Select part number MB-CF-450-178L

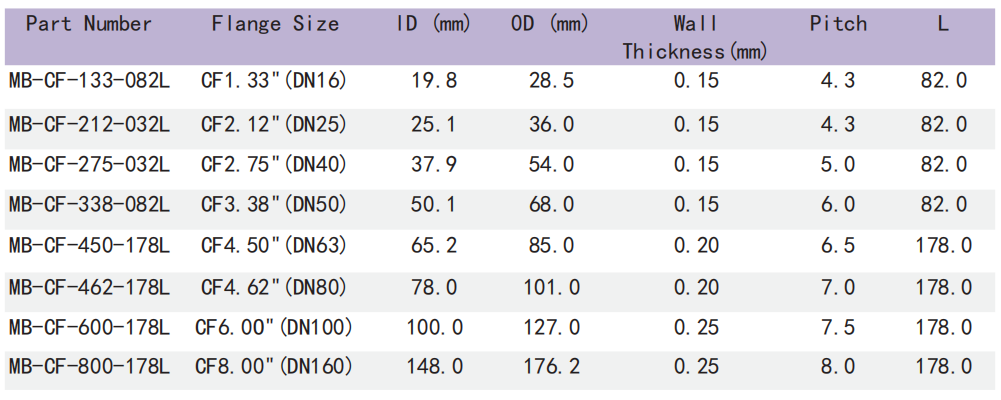click(89, 245)
